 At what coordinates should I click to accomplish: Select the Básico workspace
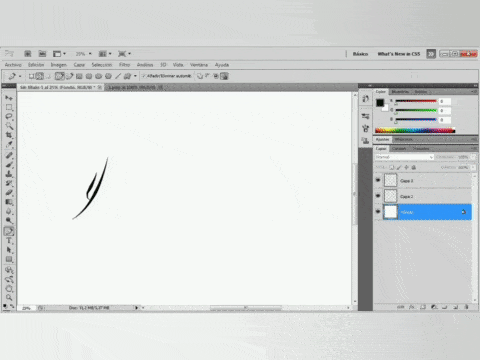tap(360, 54)
